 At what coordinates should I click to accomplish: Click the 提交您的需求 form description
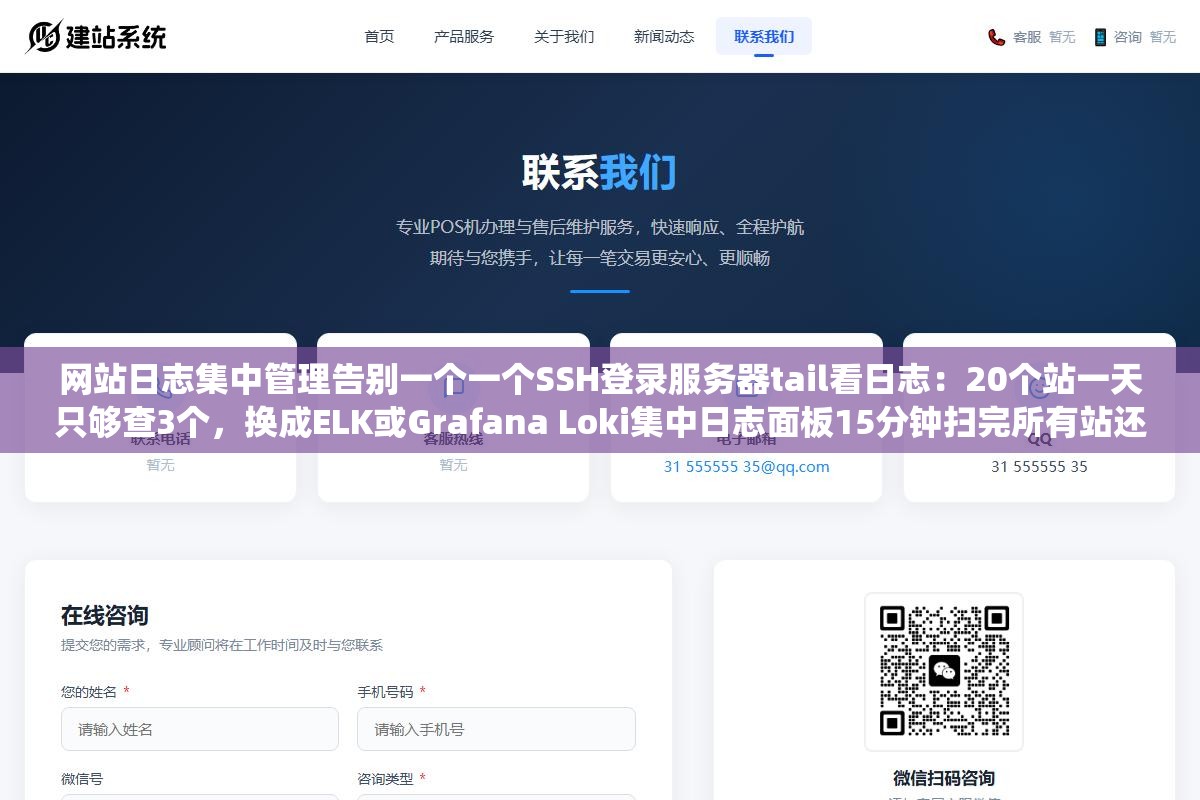tap(222, 645)
